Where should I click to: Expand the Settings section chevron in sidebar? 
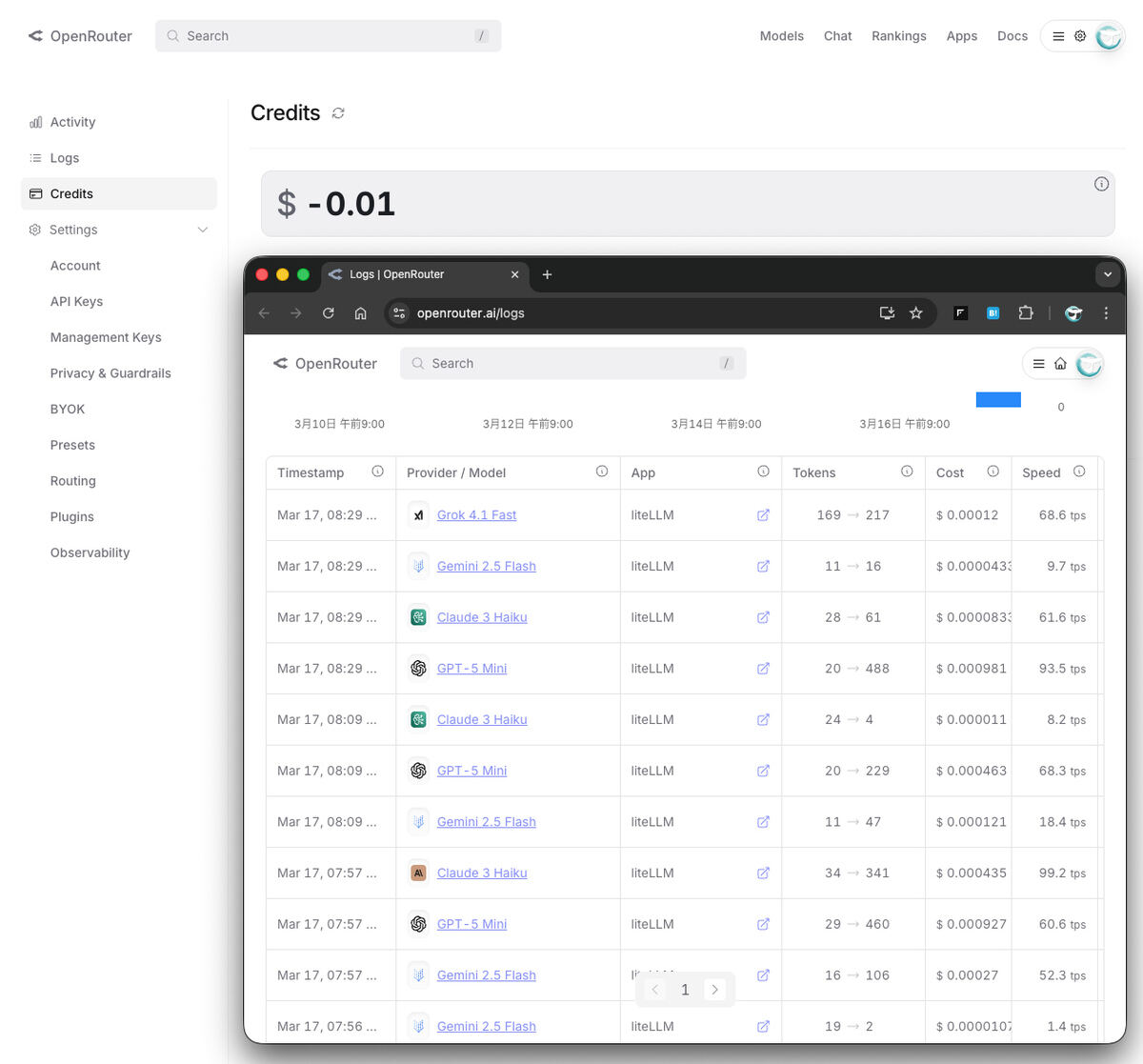(x=202, y=230)
